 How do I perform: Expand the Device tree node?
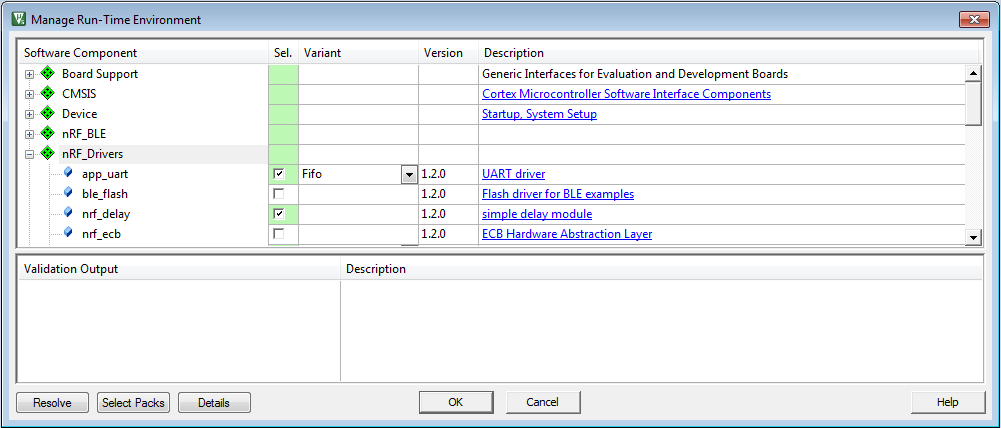click(29, 114)
